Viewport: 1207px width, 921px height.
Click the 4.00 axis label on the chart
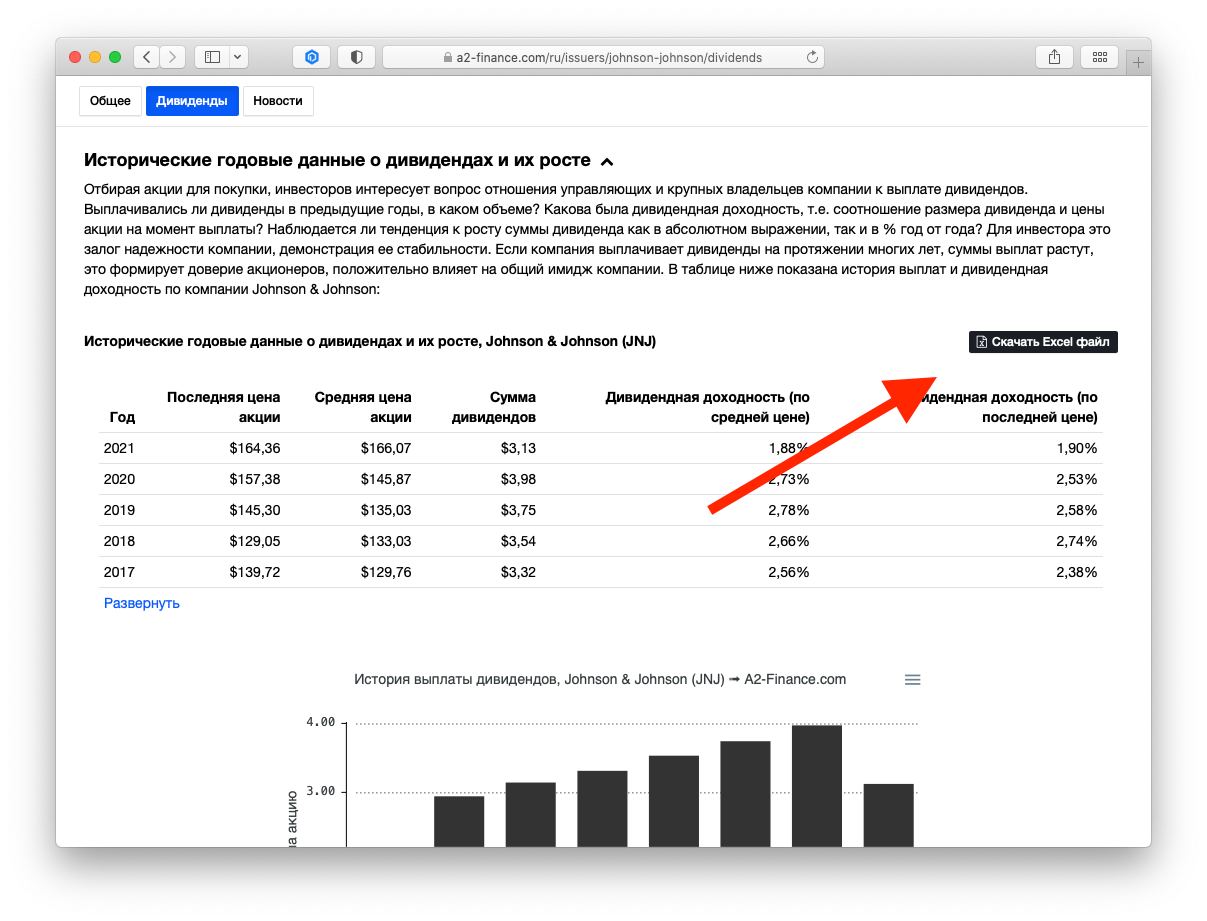tap(320, 722)
